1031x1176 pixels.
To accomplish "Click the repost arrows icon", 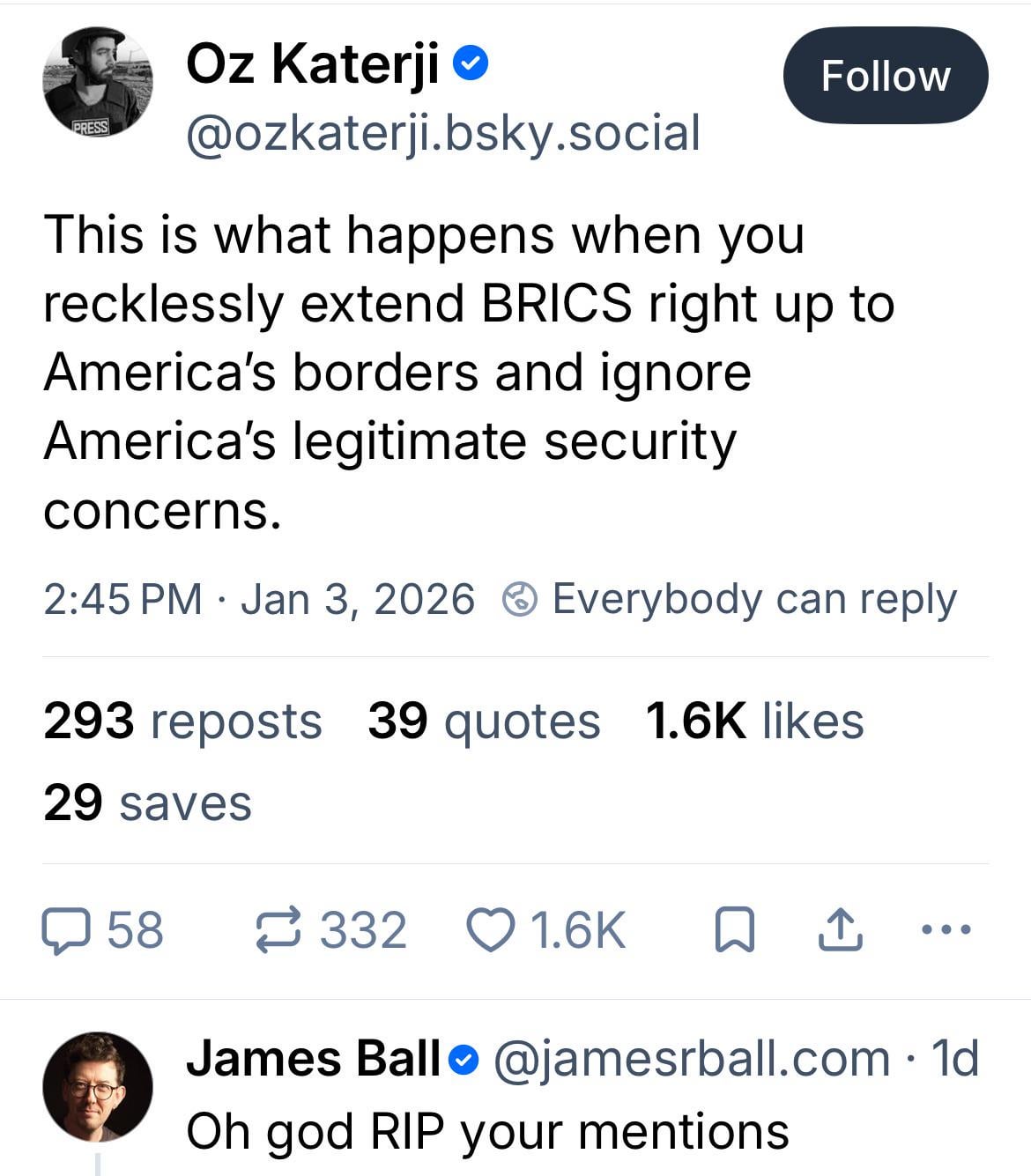I will click(x=279, y=932).
